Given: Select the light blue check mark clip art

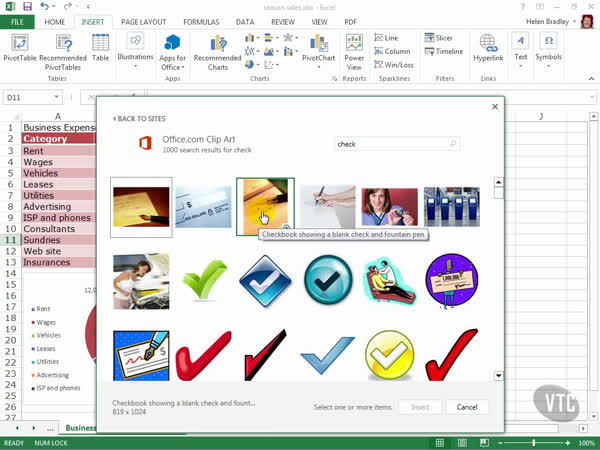Looking at the screenshot, I should 328,355.
